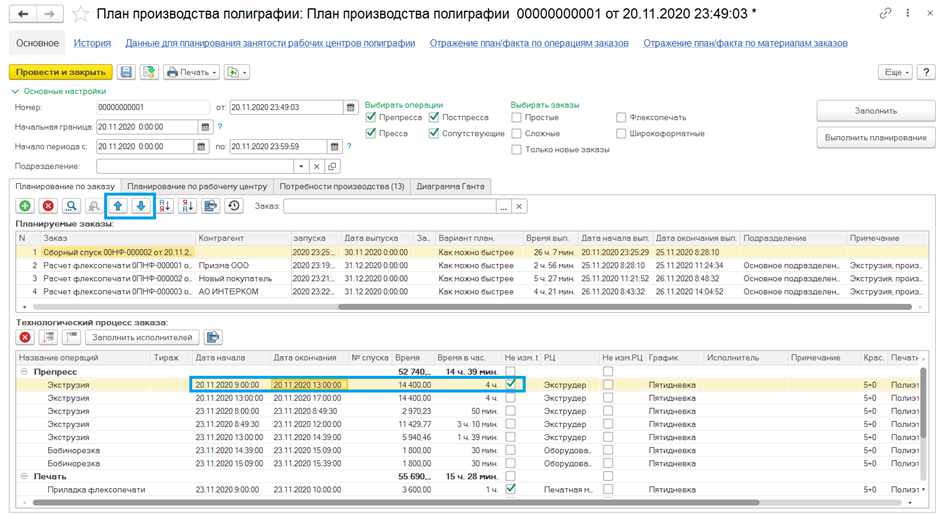This screenshot has height=515, width=940.
Task: Move the selected order up with blue arrow
Action: coord(117,206)
